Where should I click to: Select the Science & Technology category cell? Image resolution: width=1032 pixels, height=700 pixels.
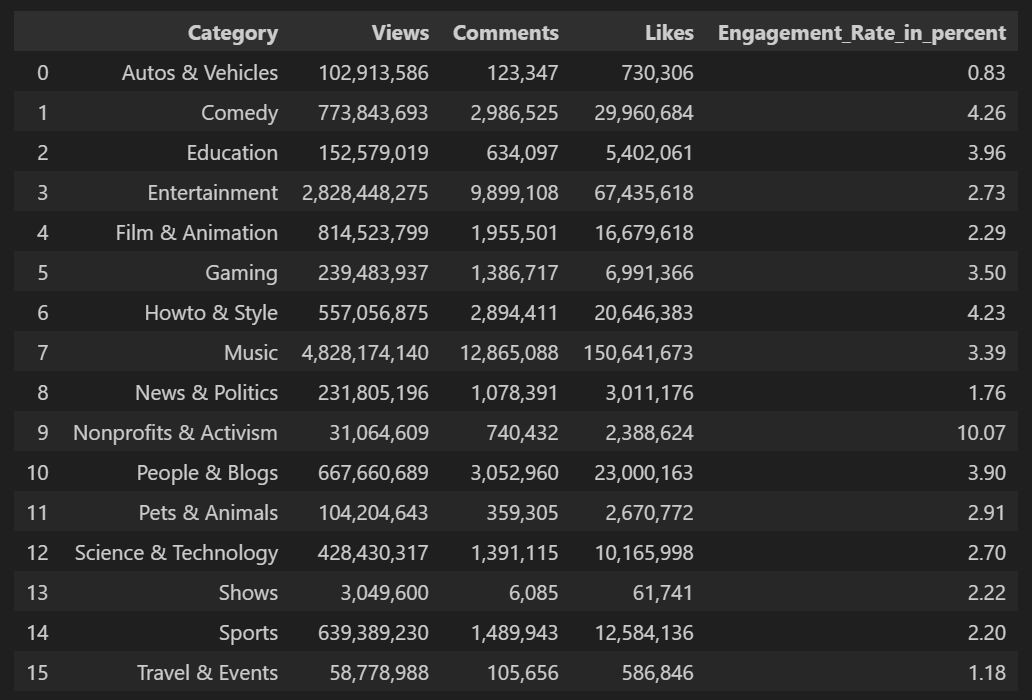176,553
